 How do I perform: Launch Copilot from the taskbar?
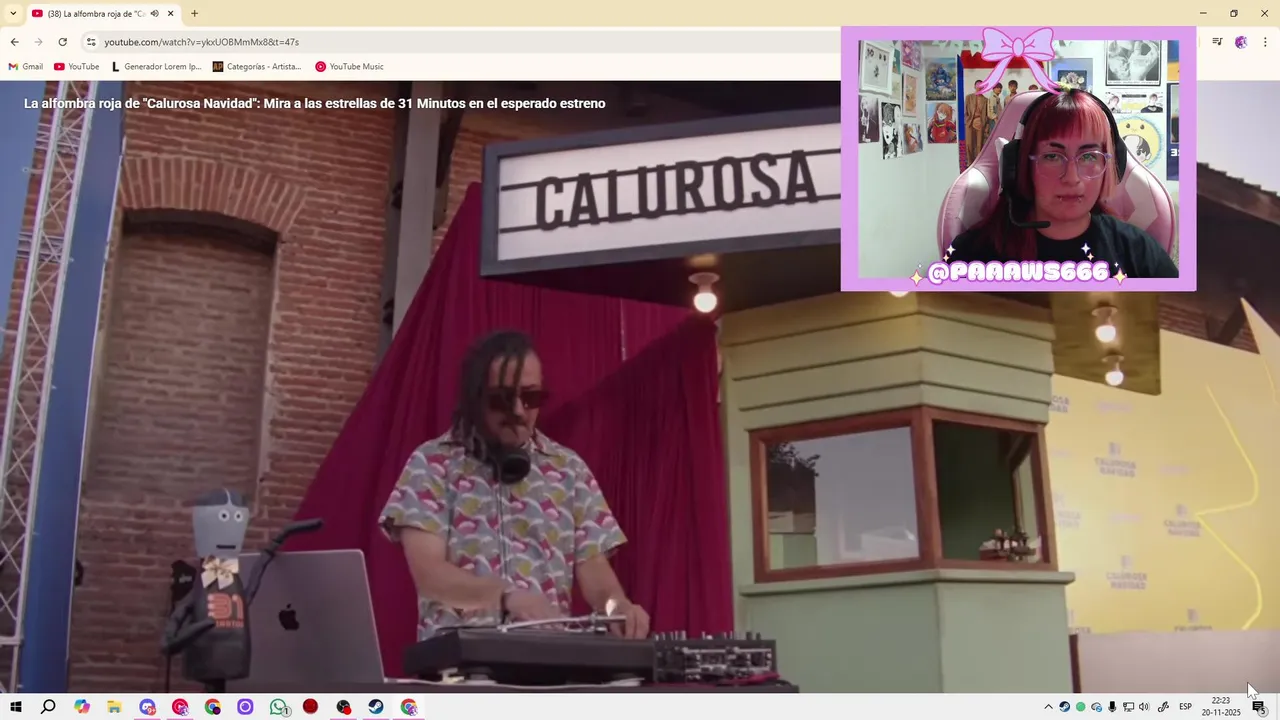(x=82, y=707)
